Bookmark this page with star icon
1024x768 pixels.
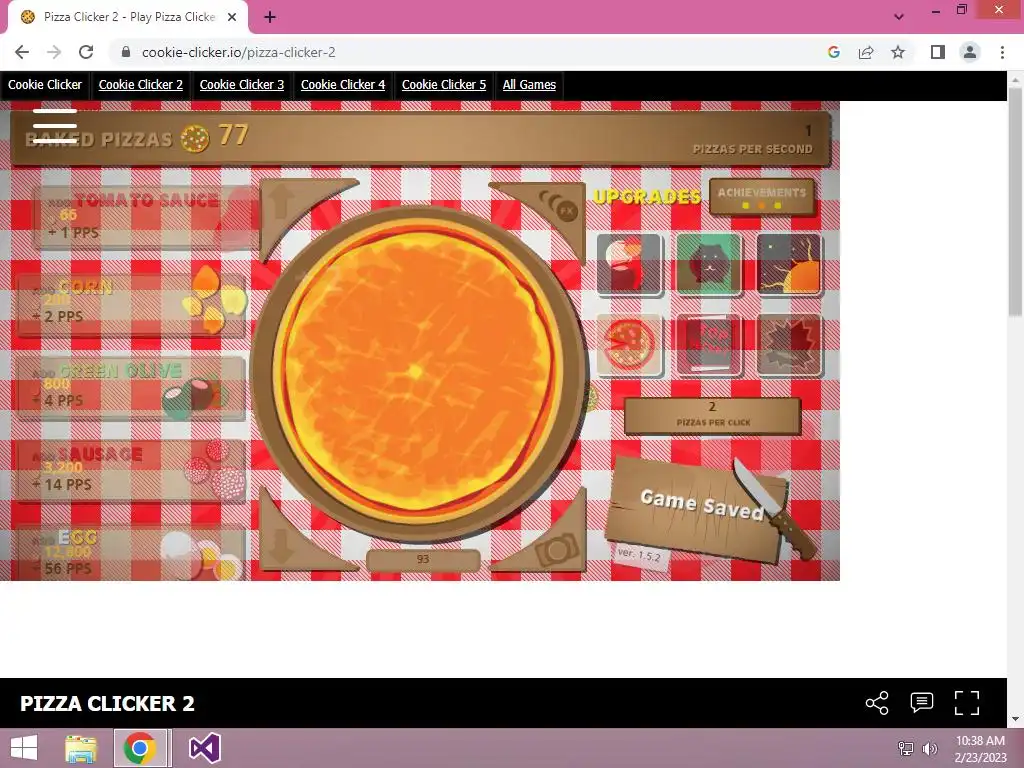click(x=898, y=52)
